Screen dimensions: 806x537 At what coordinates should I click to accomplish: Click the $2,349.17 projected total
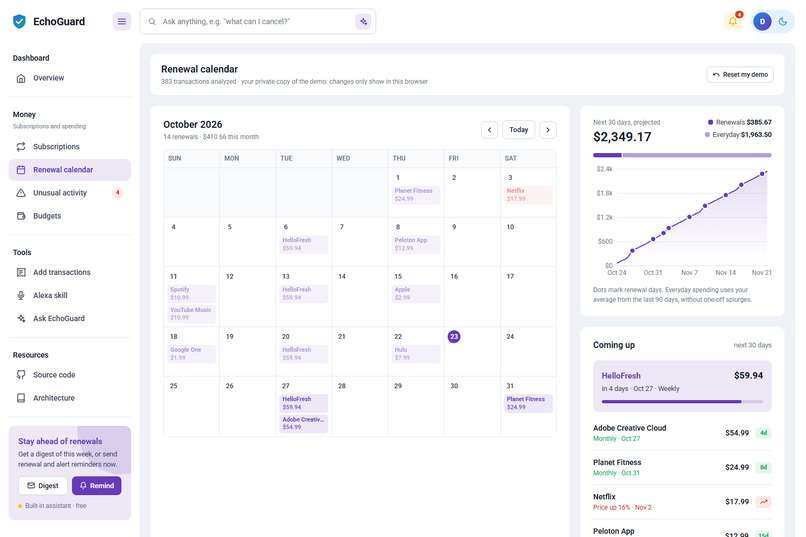tap(622, 137)
